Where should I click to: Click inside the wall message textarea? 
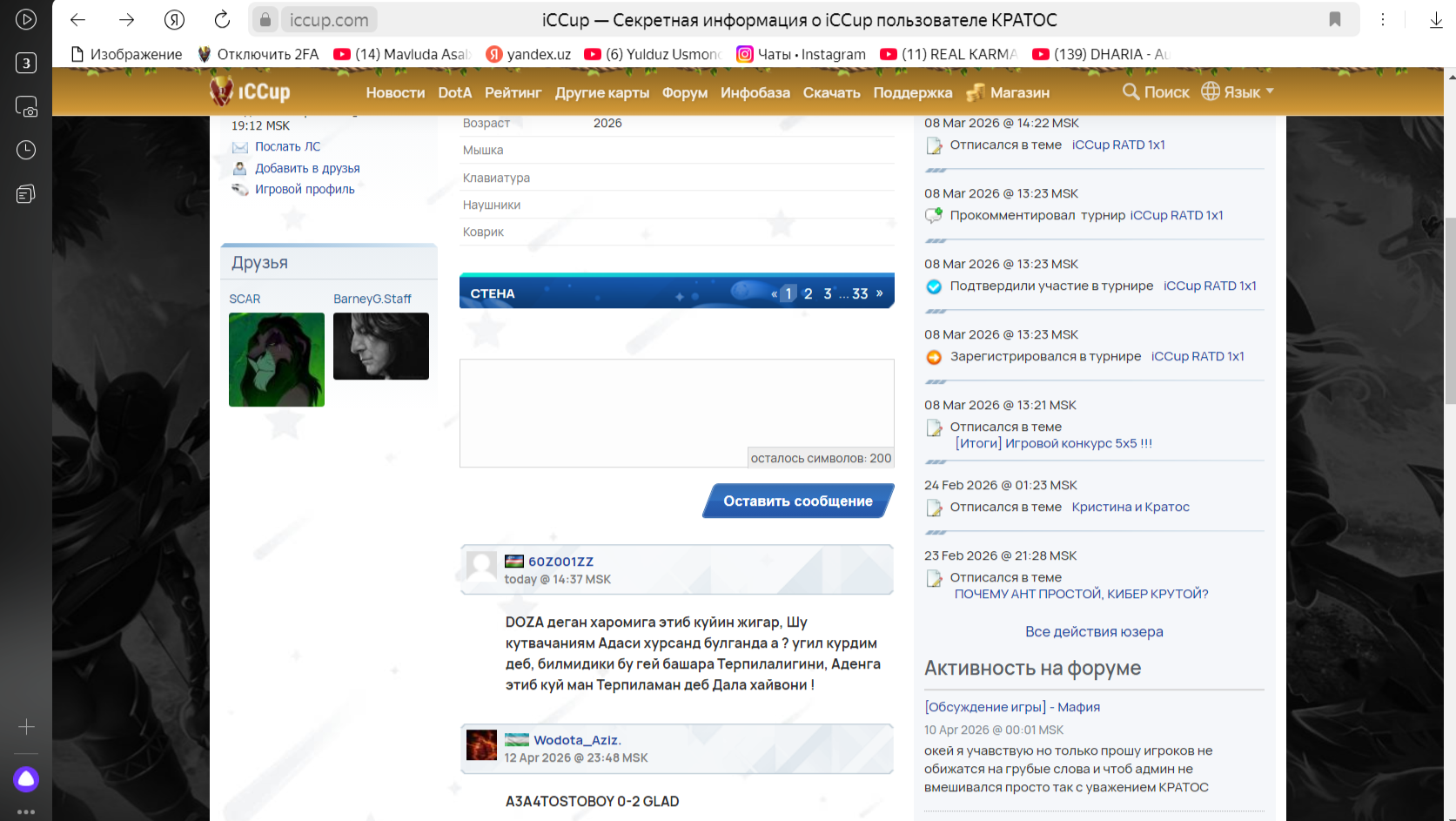click(676, 413)
